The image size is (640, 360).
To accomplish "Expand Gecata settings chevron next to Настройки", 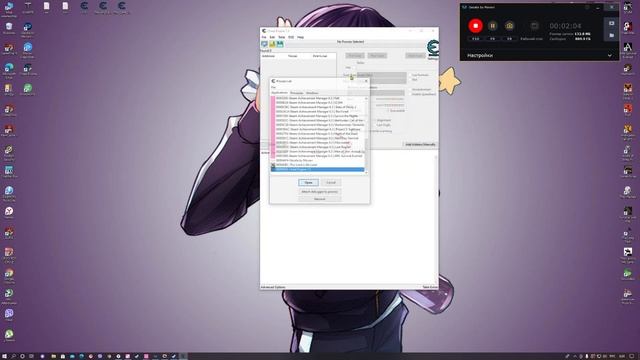I will pyautogui.click(x=610, y=55).
